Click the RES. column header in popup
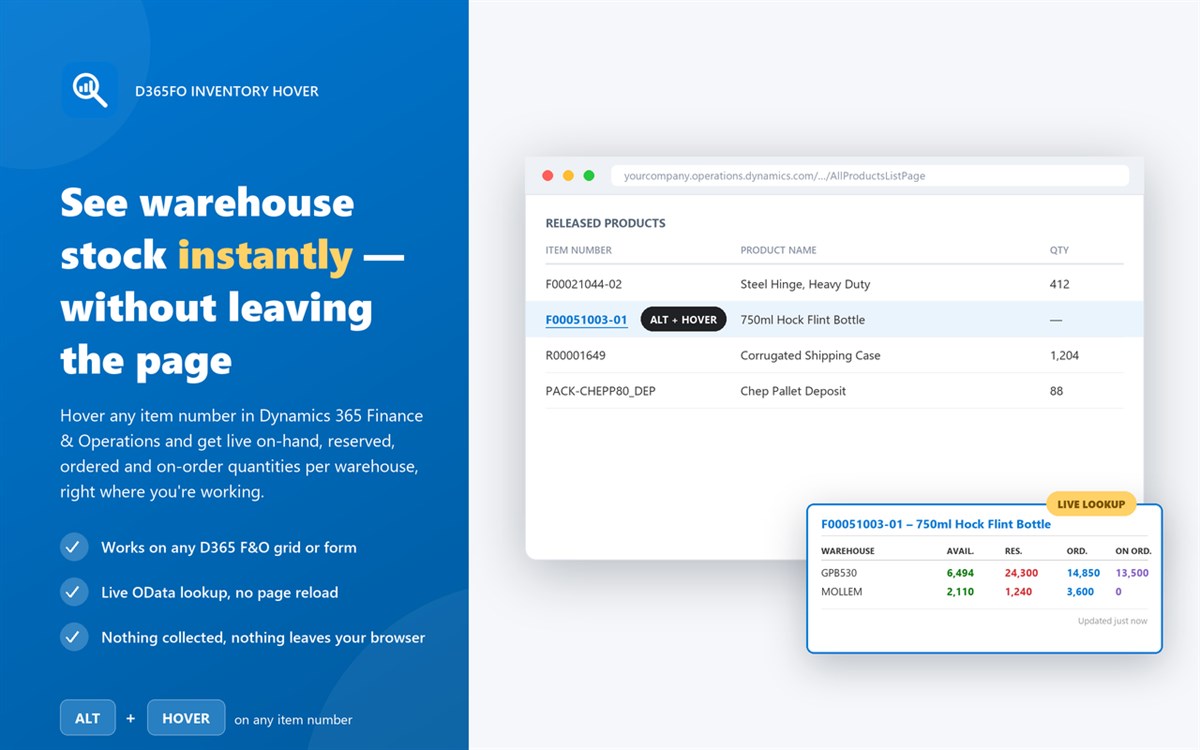The width and height of the screenshot is (1200, 750). 1014,551
